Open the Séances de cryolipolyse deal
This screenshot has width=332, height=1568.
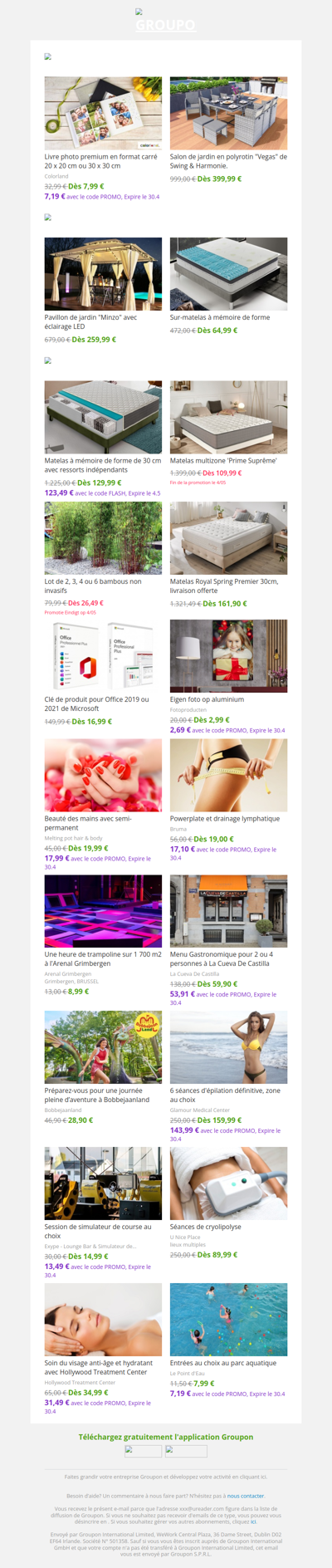coord(206,1227)
